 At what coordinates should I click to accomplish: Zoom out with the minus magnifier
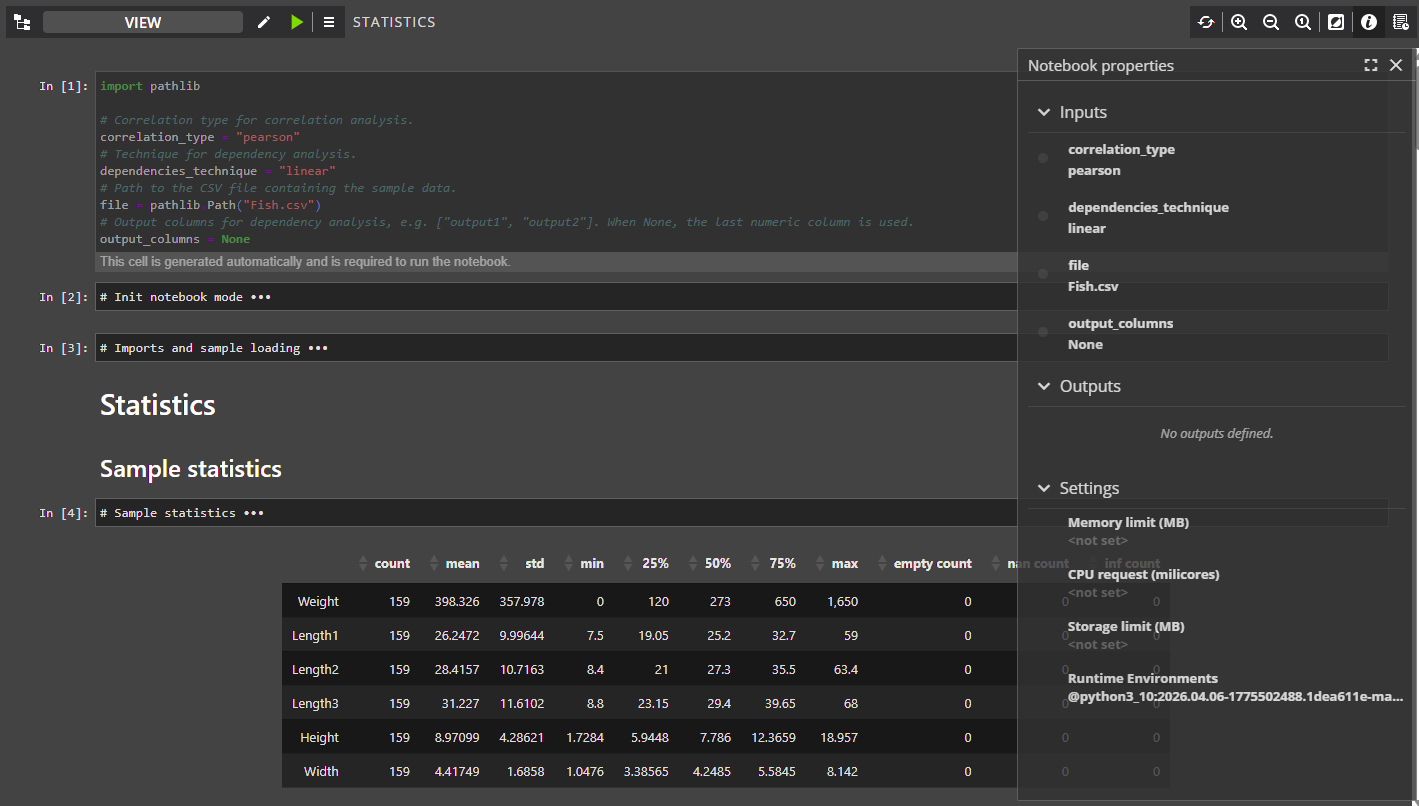pyautogui.click(x=1271, y=22)
